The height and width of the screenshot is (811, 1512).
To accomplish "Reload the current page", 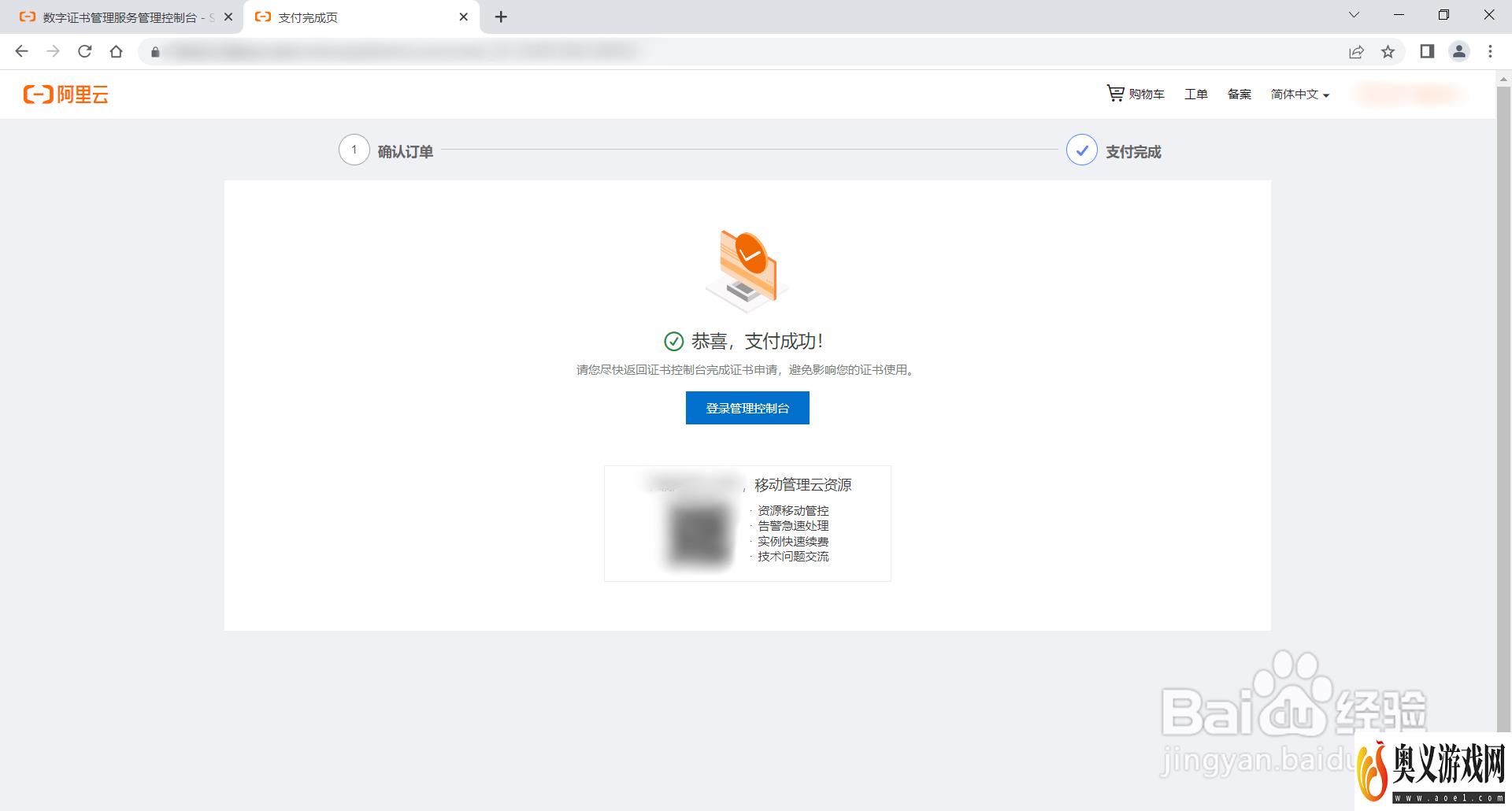I will coord(84,51).
